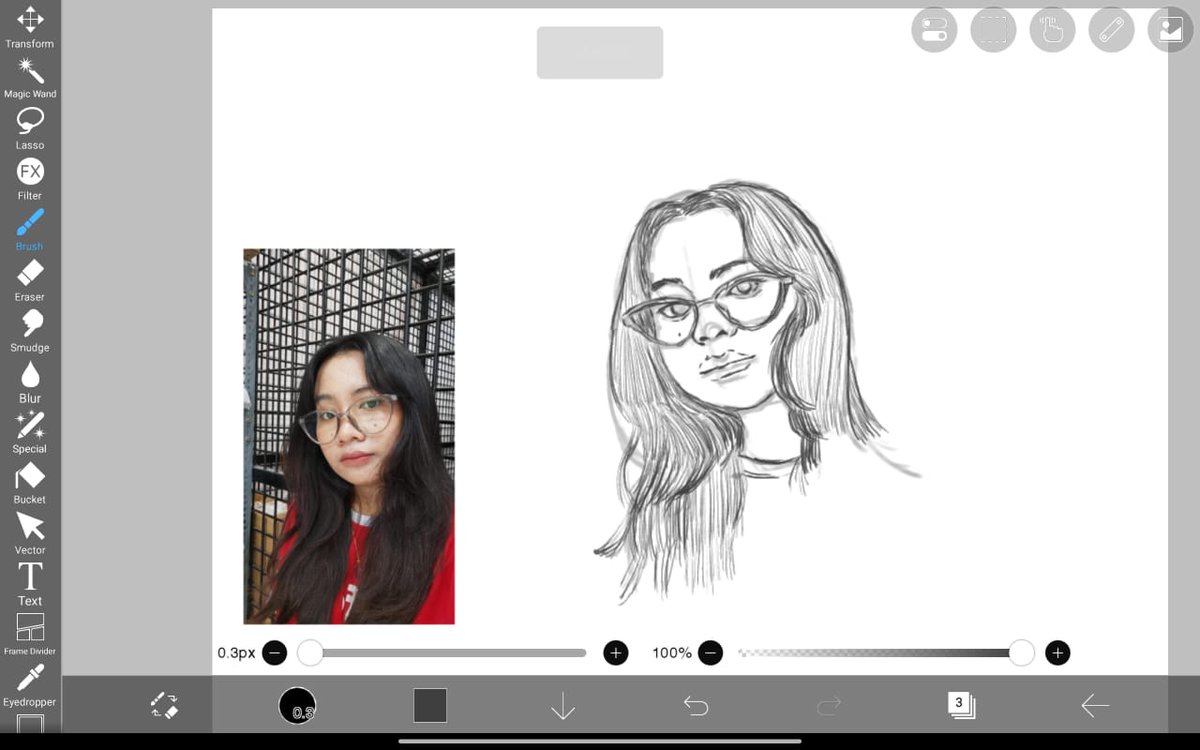The width and height of the screenshot is (1200, 750).
Task: Select the Text tool
Action: (x=30, y=585)
